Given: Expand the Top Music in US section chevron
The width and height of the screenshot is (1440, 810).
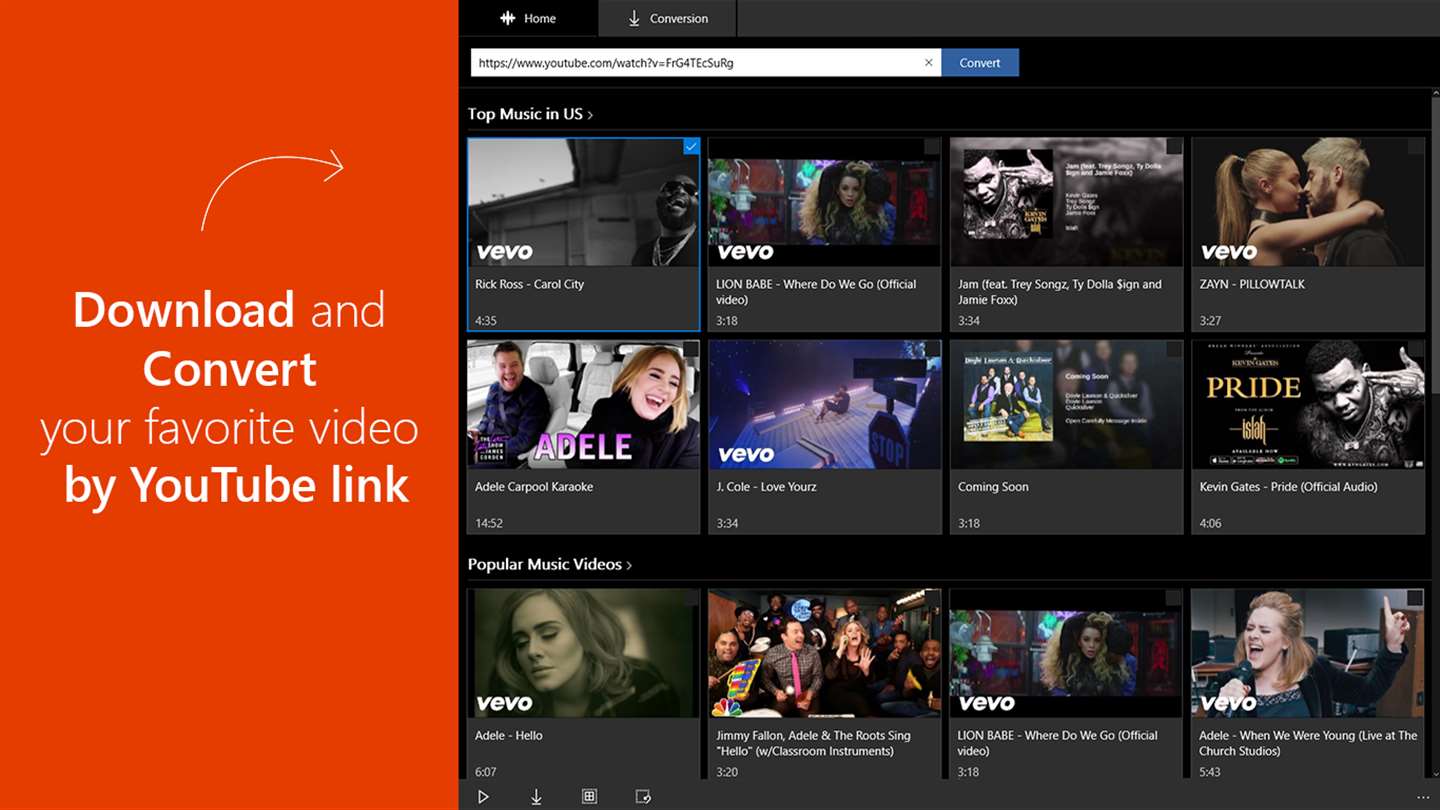Looking at the screenshot, I should [590, 115].
